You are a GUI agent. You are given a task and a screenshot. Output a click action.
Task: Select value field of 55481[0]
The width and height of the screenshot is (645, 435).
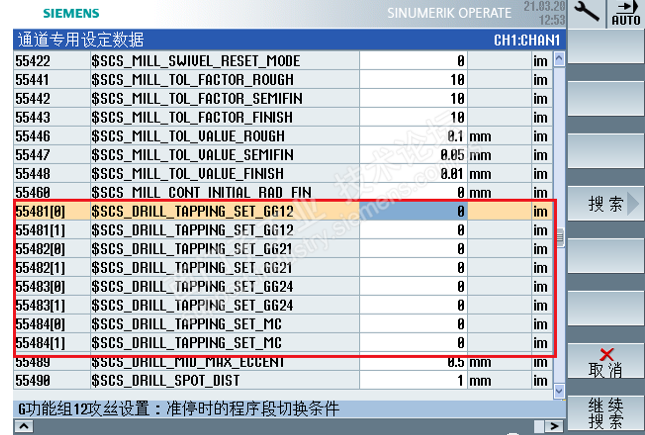(x=413, y=211)
